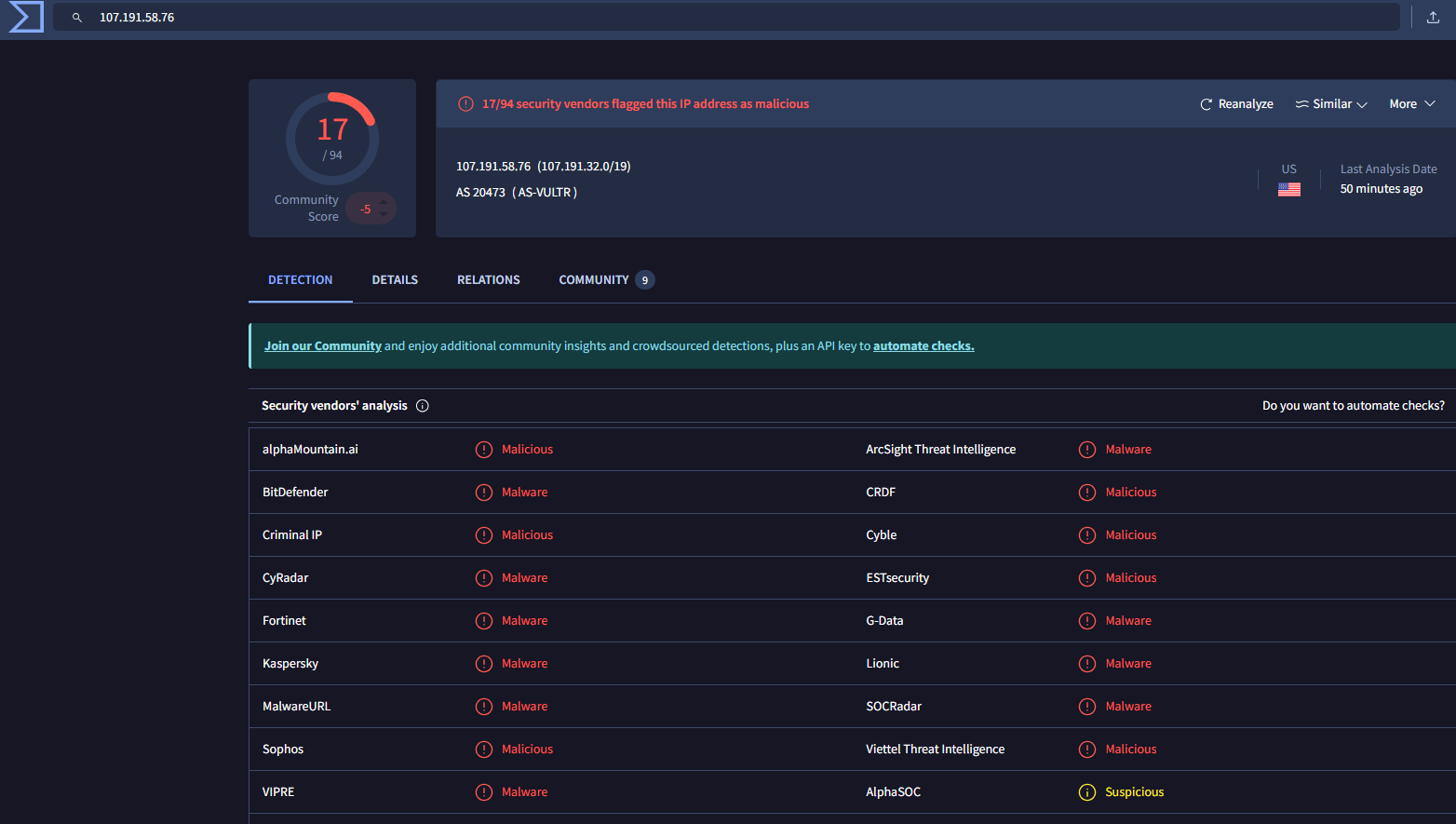Open the More dropdown menu

tap(1412, 104)
